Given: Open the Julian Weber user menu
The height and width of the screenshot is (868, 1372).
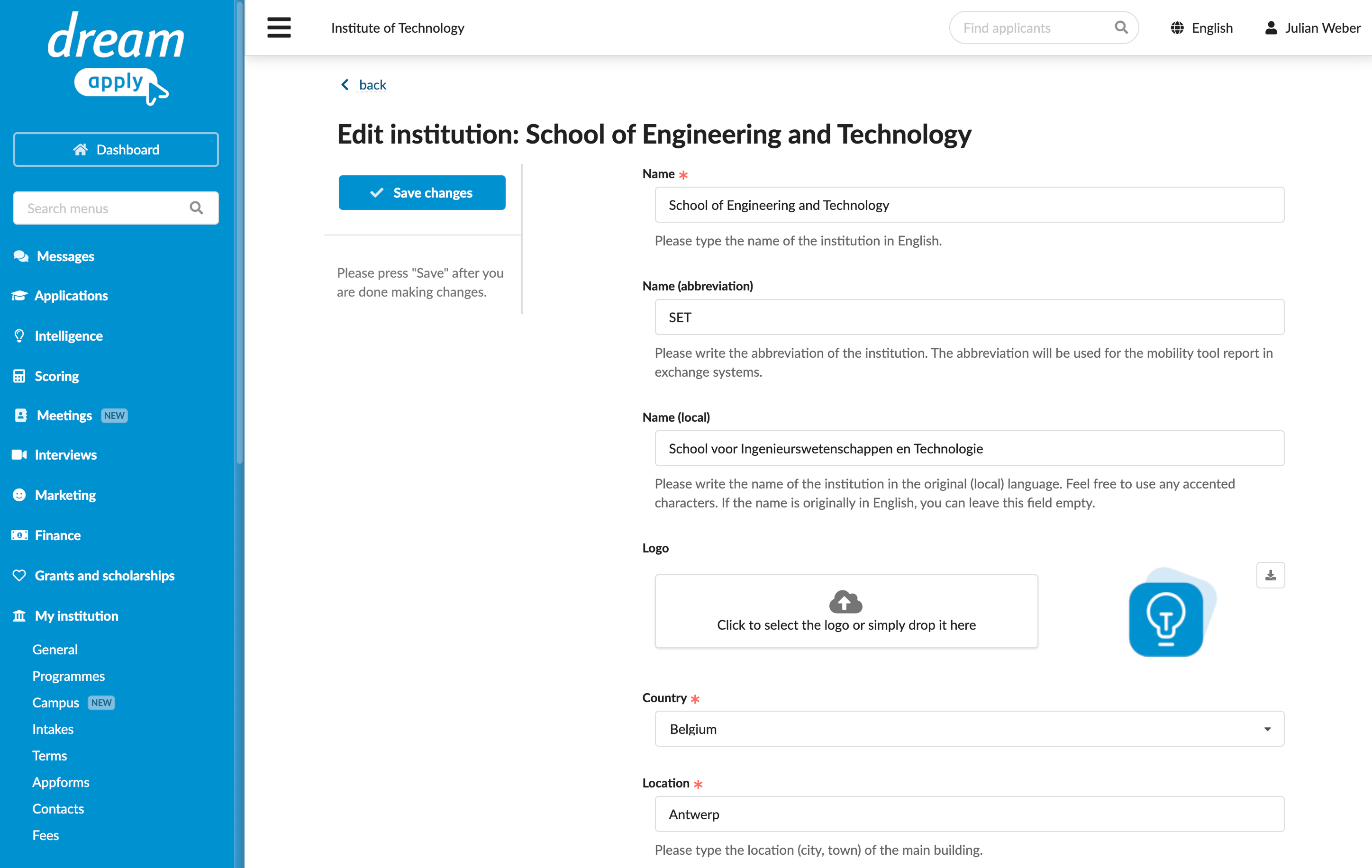Looking at the screenshot, I should pos(1312,28).
